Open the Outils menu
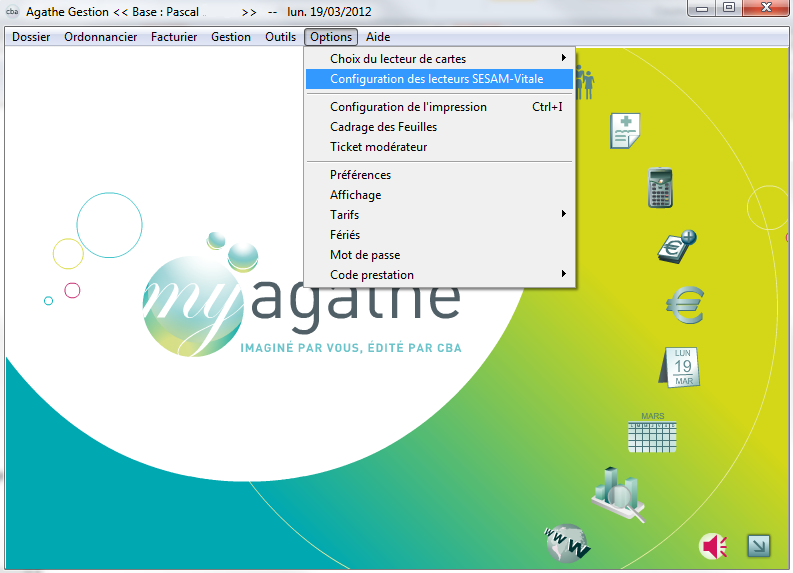The width and height of the screenshot is (793, 573). [x=280, y=37]
